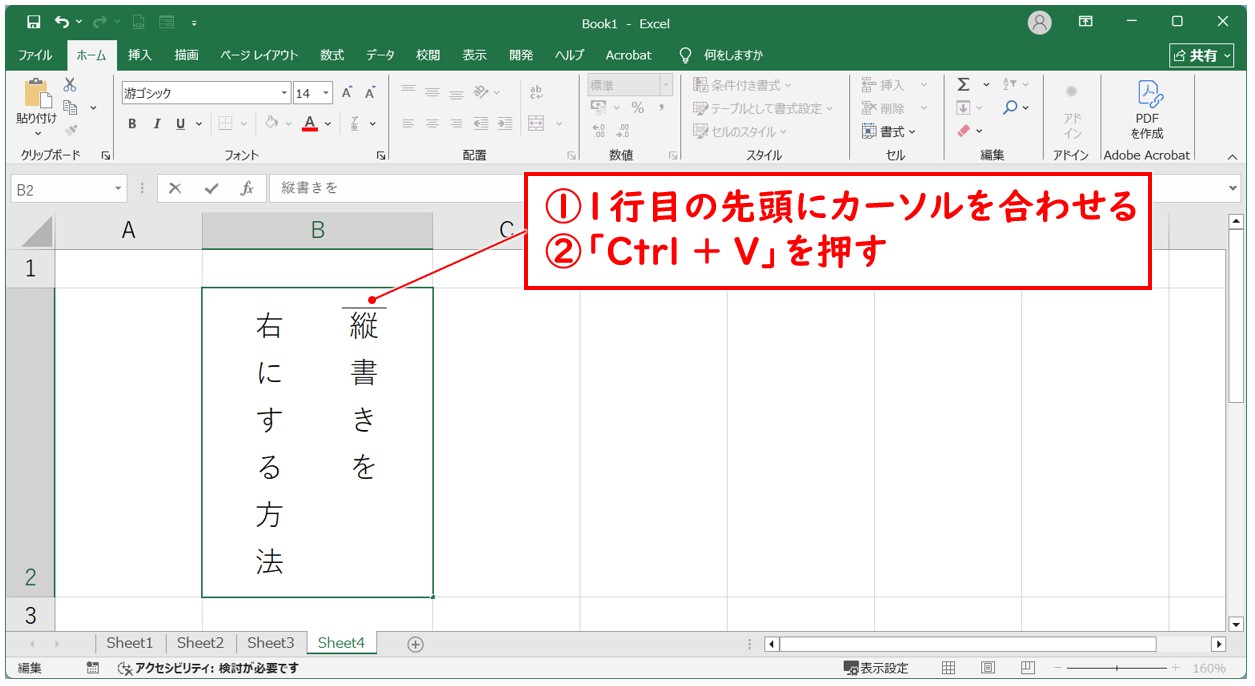Open the Font group dialog launcher
1255x686 pixels.
381,156
